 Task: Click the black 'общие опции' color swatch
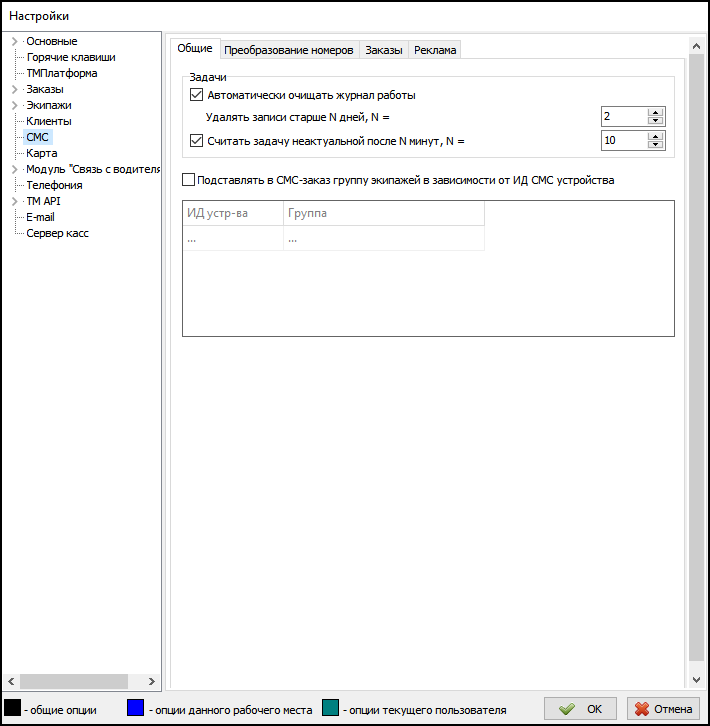coord(13,709)
